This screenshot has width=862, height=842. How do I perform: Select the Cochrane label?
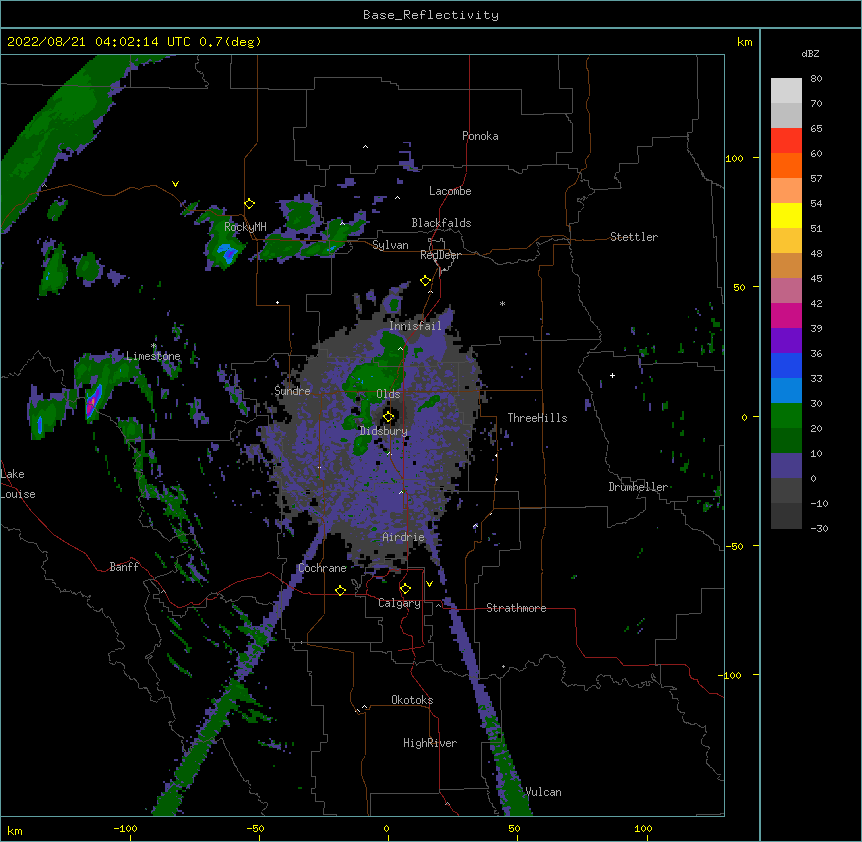click(322, 568)
